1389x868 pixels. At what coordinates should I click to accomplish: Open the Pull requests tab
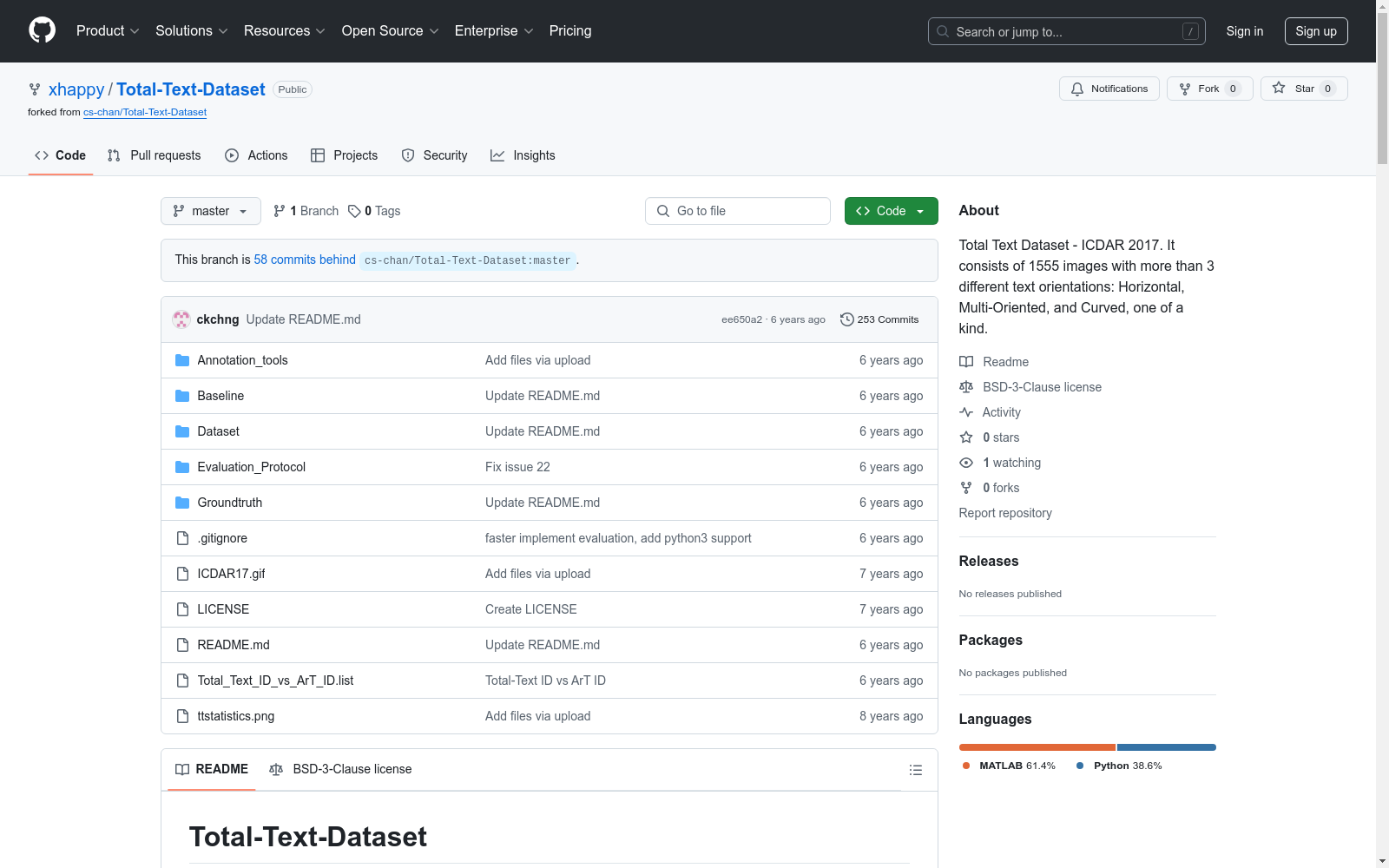(155, 155)
